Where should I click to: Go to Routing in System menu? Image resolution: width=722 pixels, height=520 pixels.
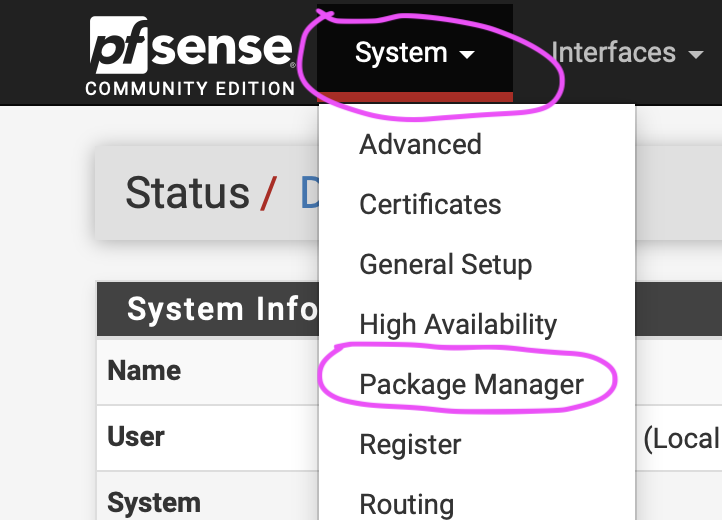(406, 503)
